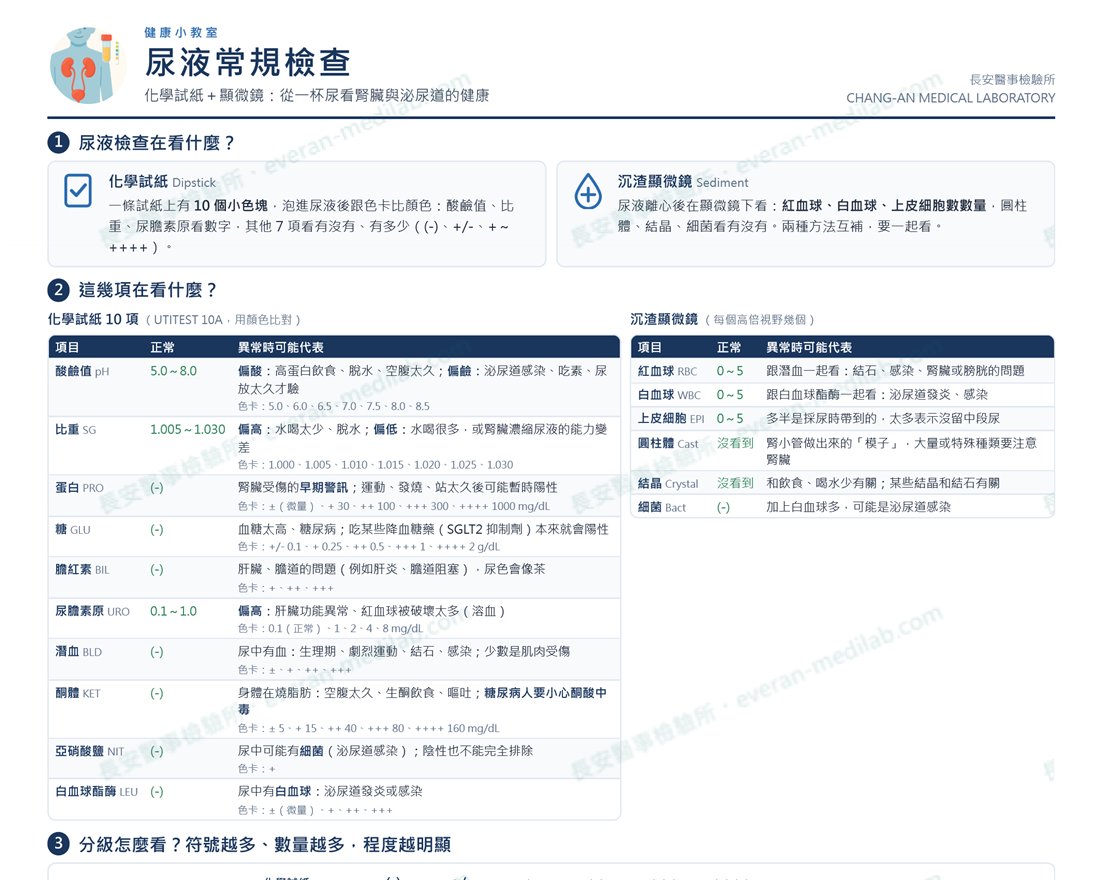1100x880 pixels.
Task: Click the 化學試紙 Dipstick card title
Action: [x=162, y=182]
